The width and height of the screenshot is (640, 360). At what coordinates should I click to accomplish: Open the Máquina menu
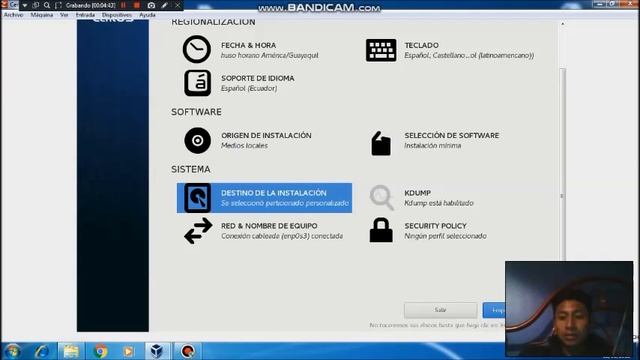tap(42, 15)
